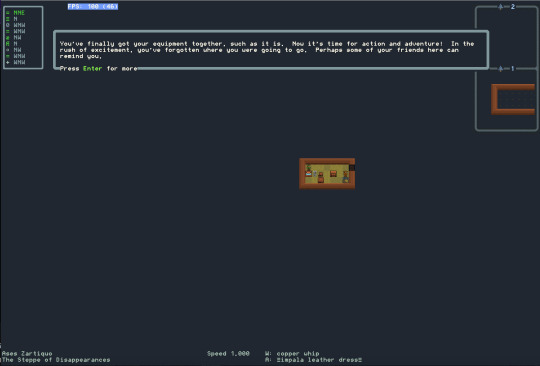Click the green Enter prompt
Screen dimensions: 540x366
tap(92, 69)
